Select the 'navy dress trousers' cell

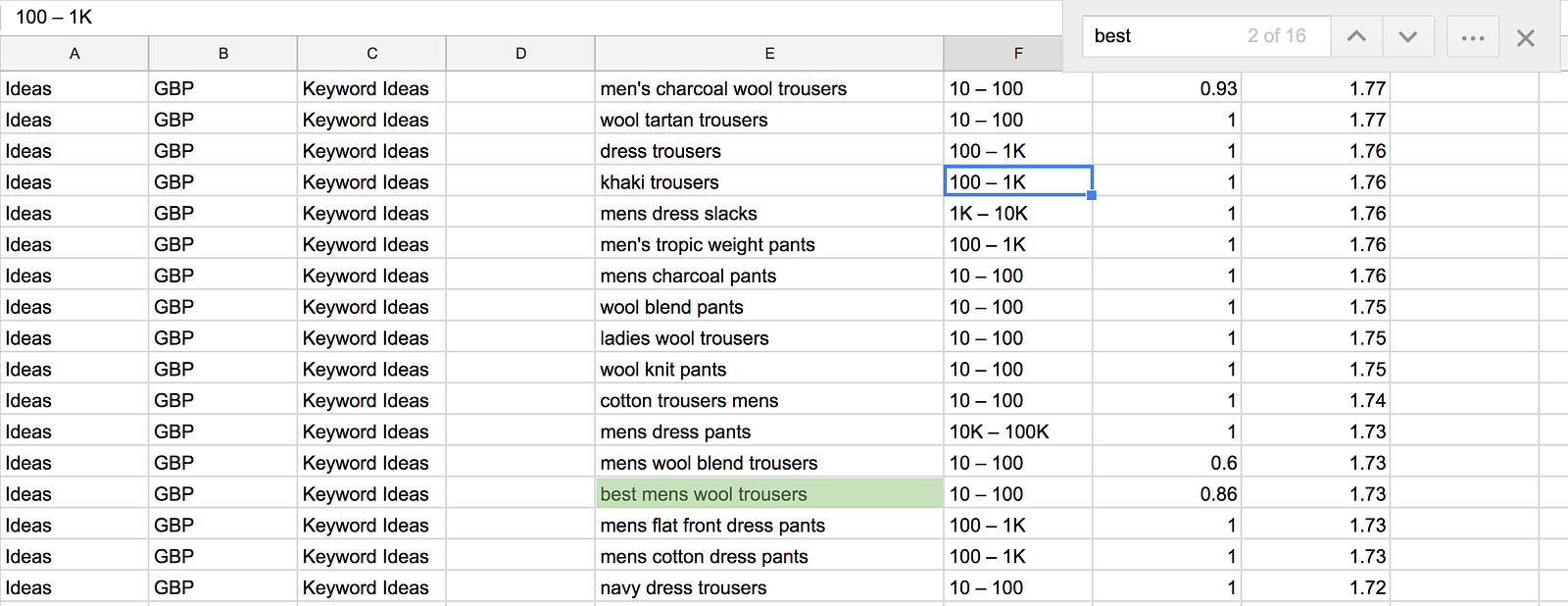point(769,588)
